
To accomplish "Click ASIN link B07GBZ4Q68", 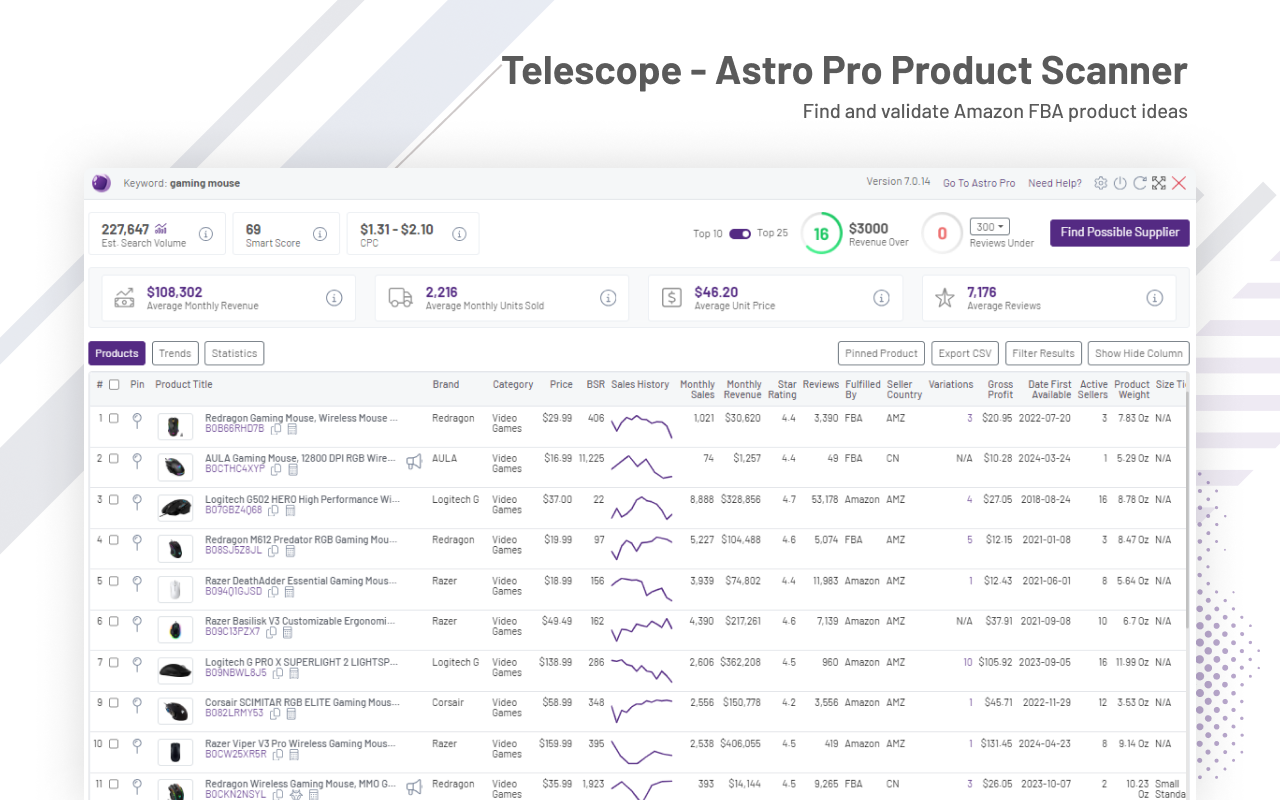I will point(234,510).
